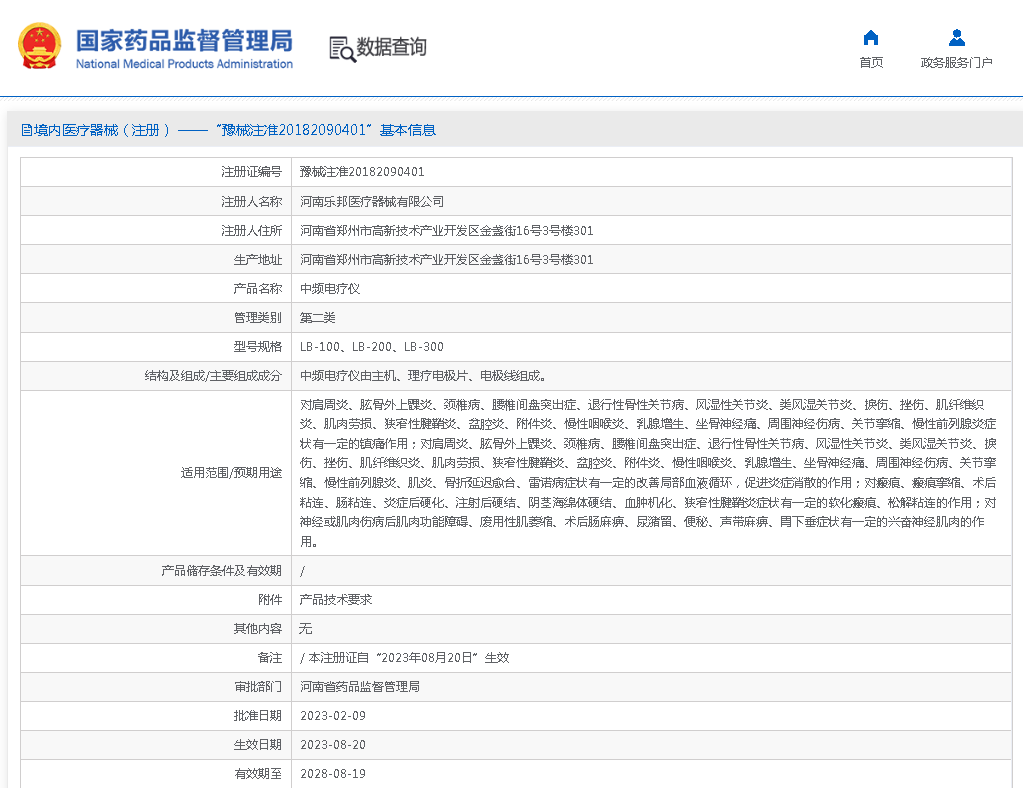1023x788 pixels.
Task: Click approval department 河南省药品监督管理局
Action: point(360,687)
